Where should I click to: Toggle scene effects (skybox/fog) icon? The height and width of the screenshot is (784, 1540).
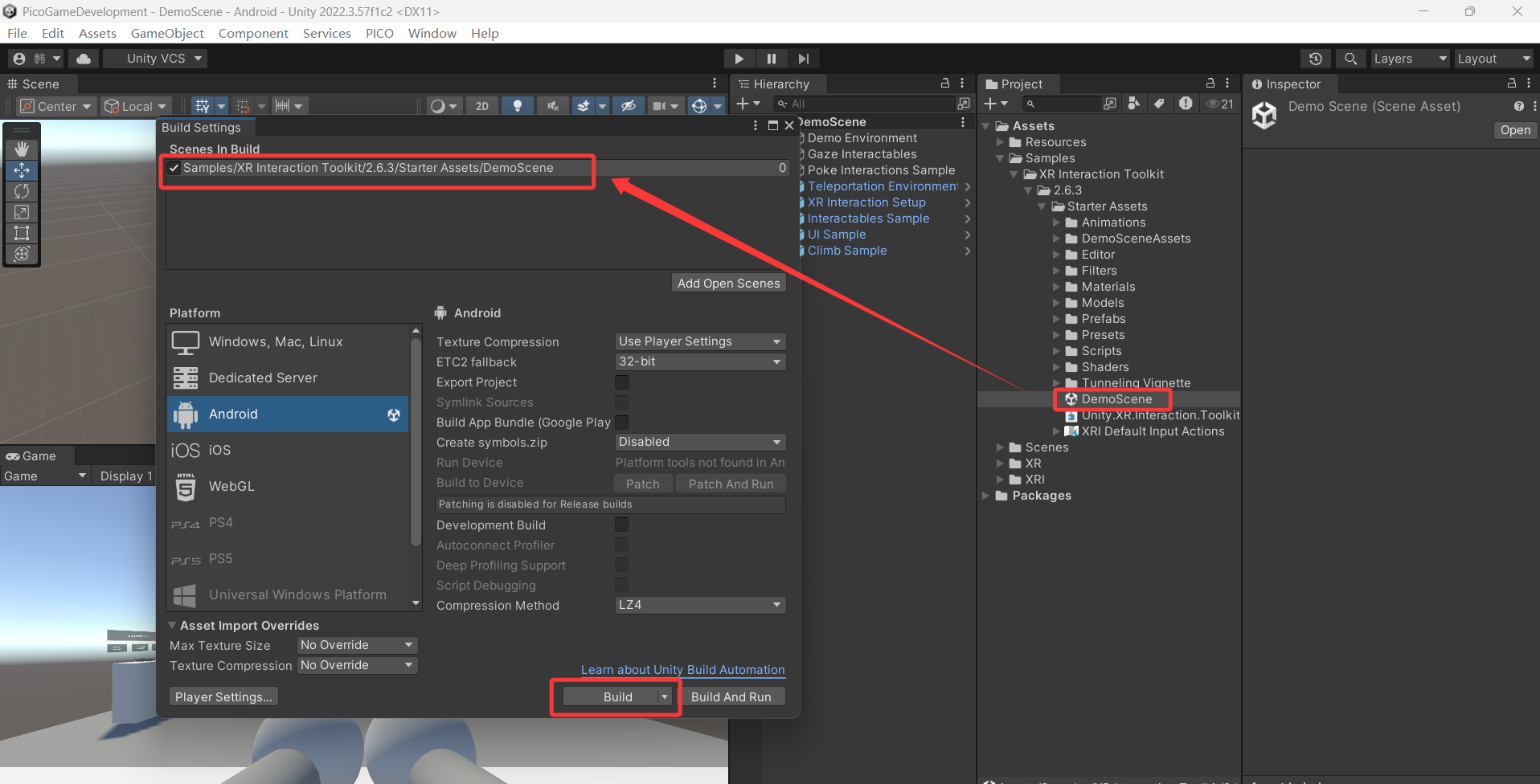point(584,106)
